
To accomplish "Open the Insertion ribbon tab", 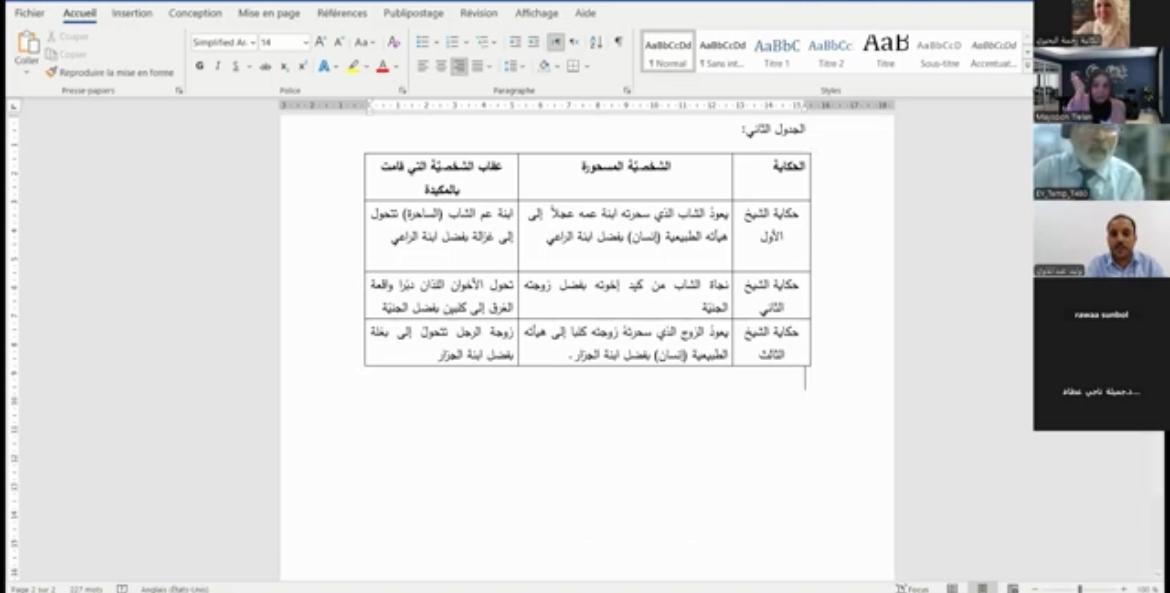I will 132,13.
